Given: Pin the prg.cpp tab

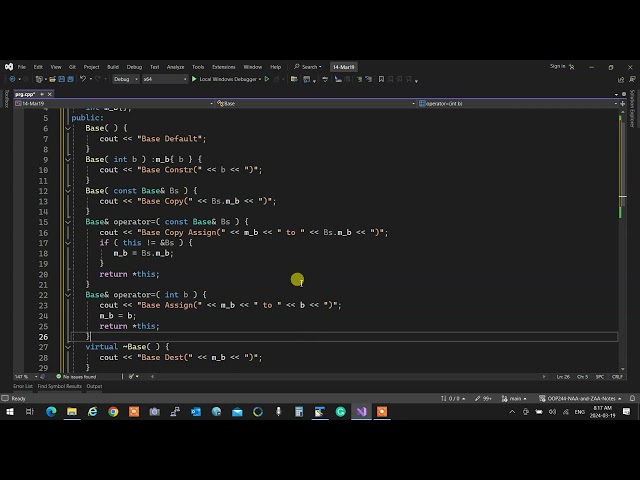Looking at the screenshot, I should 42,94.
